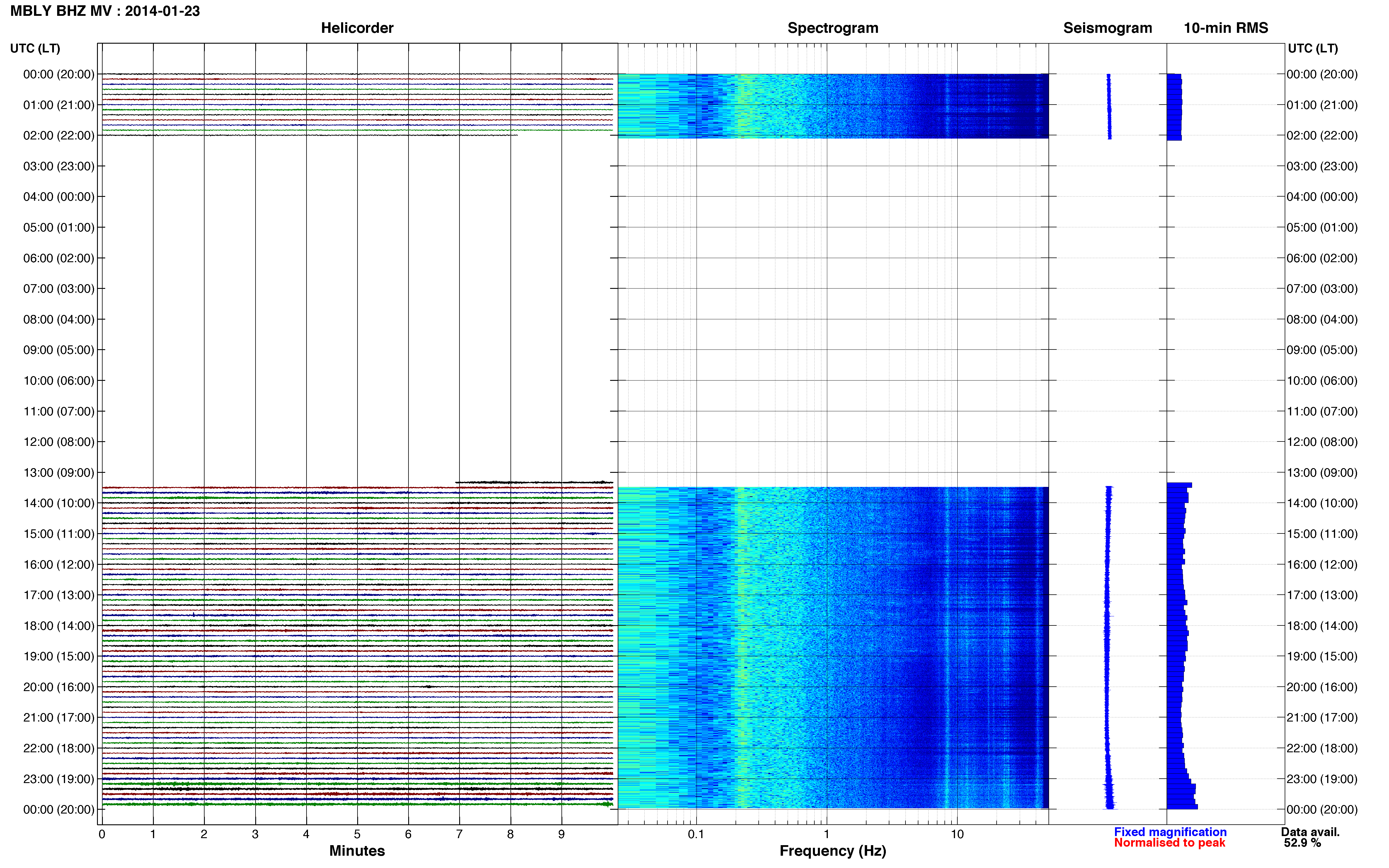Image resolution: width=1389 pixels, height=868 pixels.
Task: Click minute tick label '9' on helicorder axis
Action: [x=561, y=834]
